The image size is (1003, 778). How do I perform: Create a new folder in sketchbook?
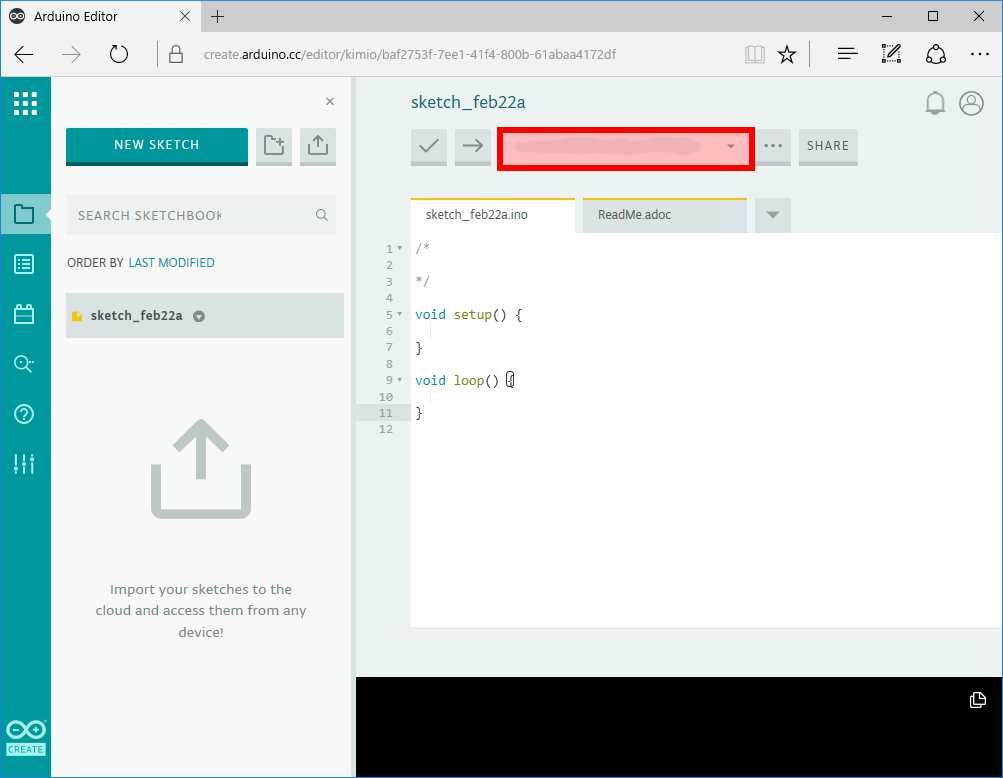tap(274, 146)
